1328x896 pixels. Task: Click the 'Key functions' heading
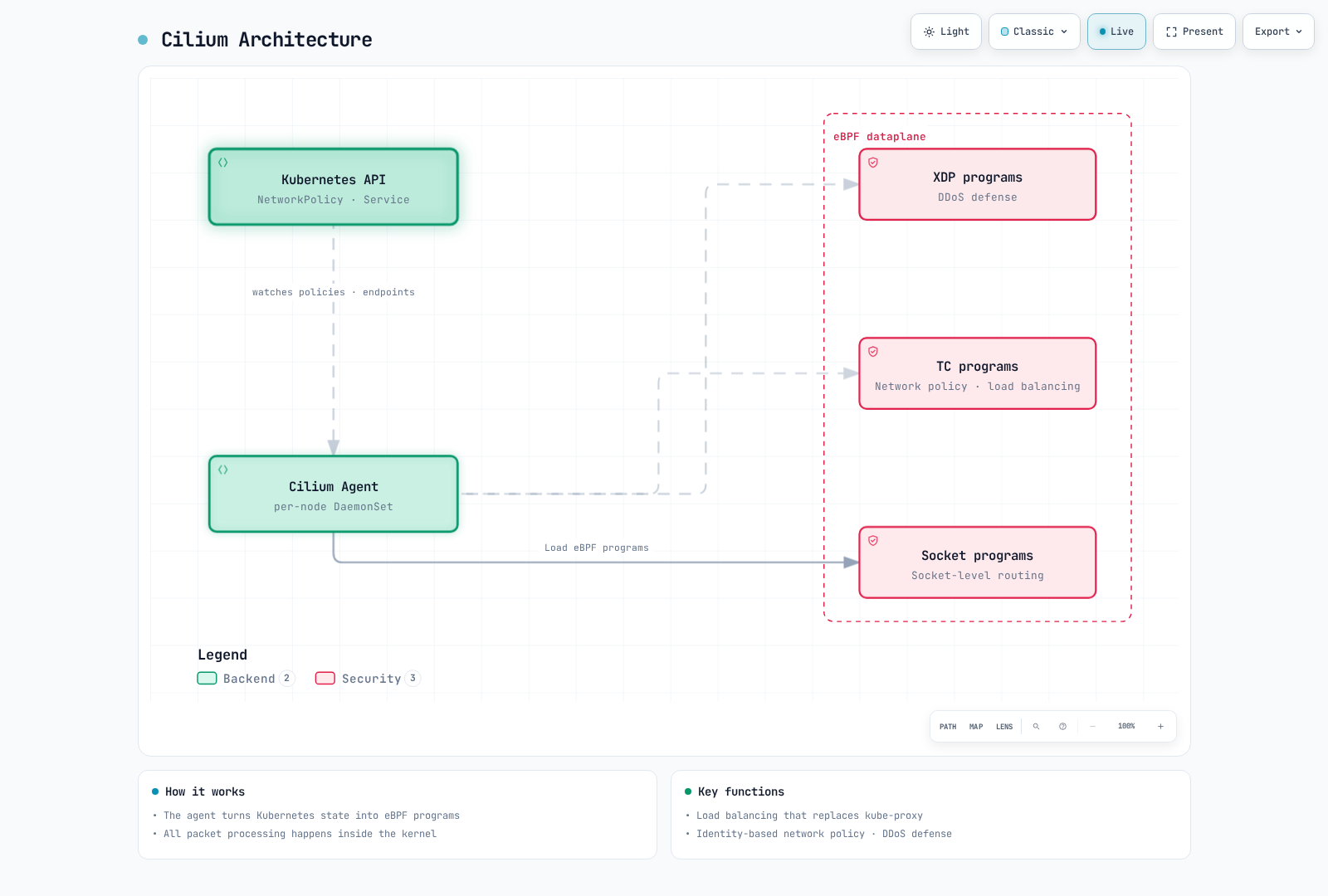pos(741,791)
